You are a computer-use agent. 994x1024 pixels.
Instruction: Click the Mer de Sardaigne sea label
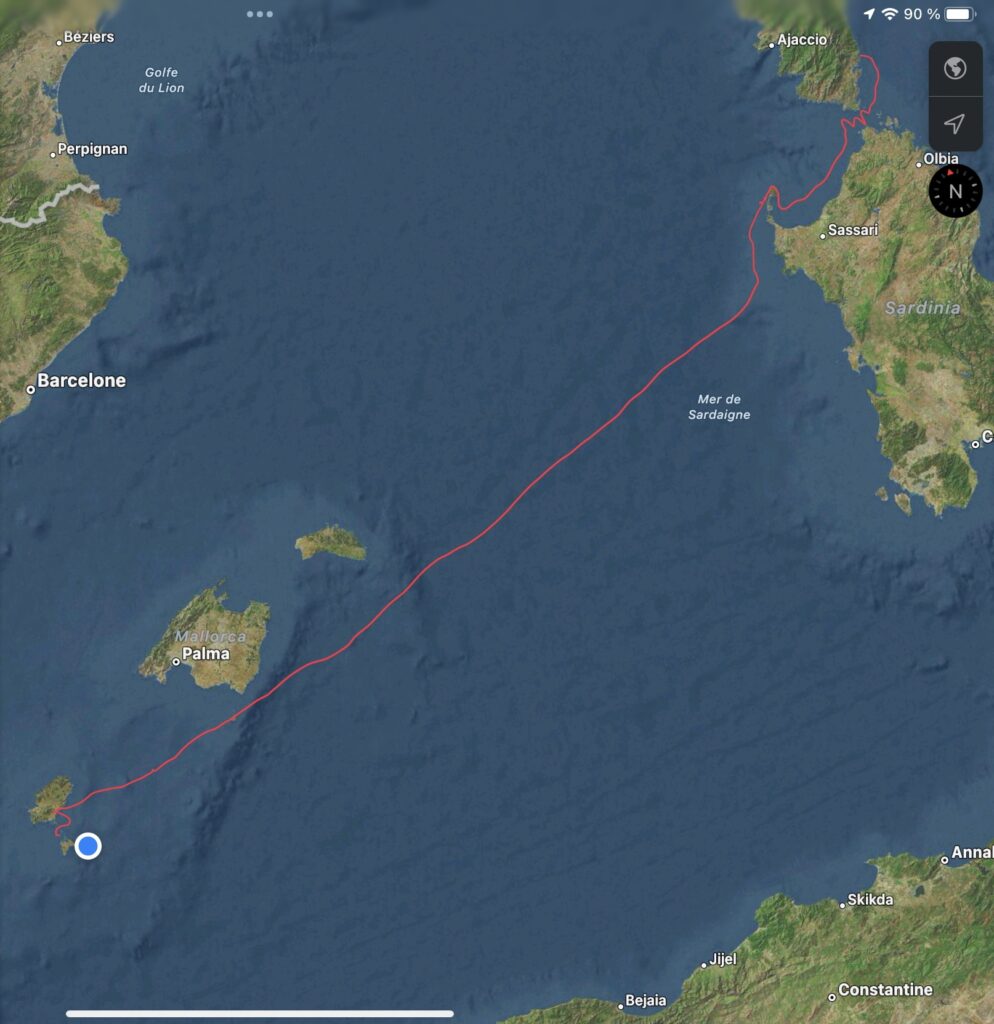(719, 407)
